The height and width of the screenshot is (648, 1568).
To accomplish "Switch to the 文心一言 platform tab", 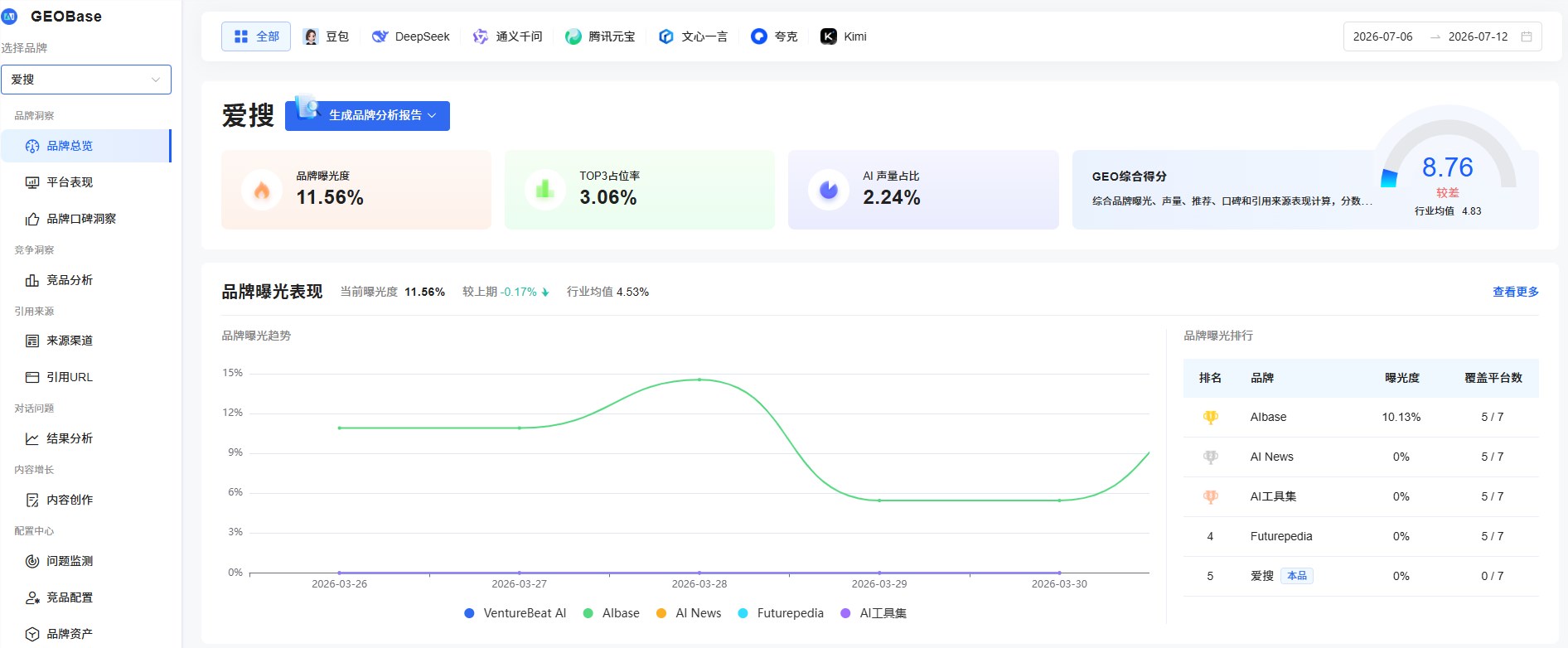I will click(693, 36).
